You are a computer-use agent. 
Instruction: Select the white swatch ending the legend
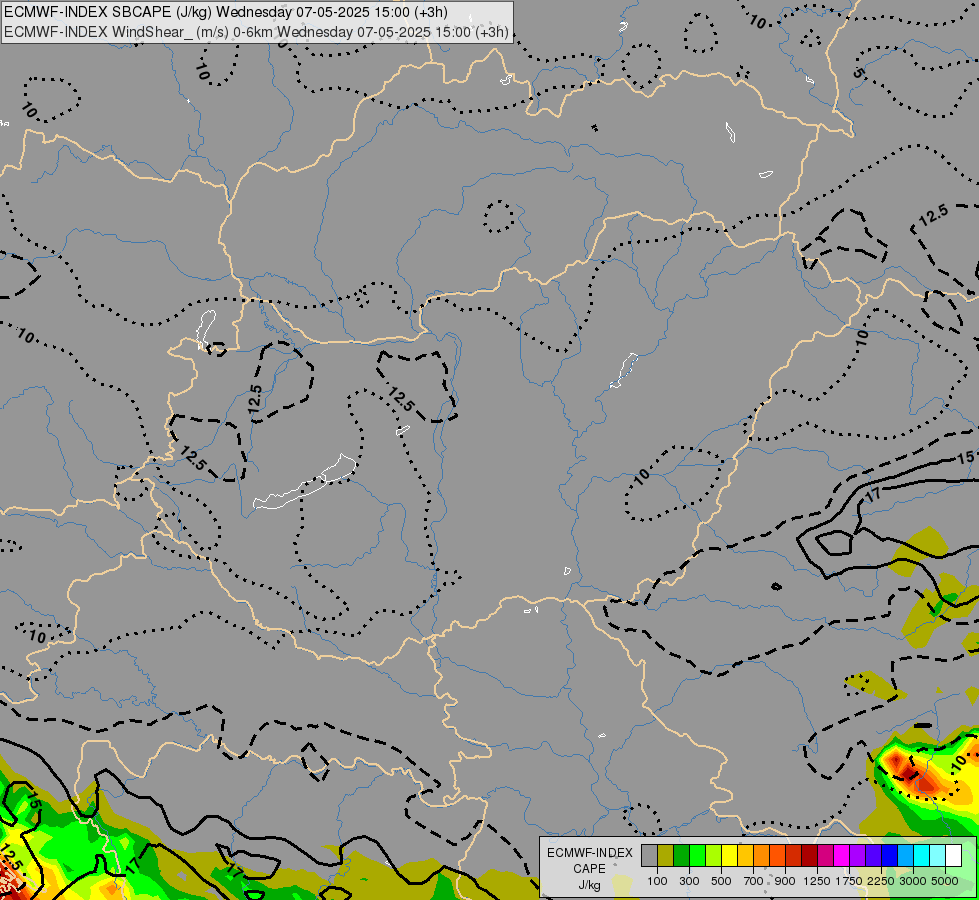tap(954, 855)
